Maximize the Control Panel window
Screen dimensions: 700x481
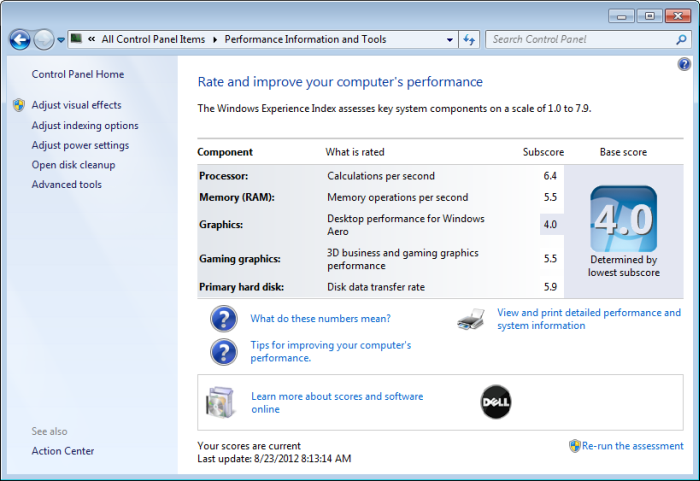coord(650,16)
